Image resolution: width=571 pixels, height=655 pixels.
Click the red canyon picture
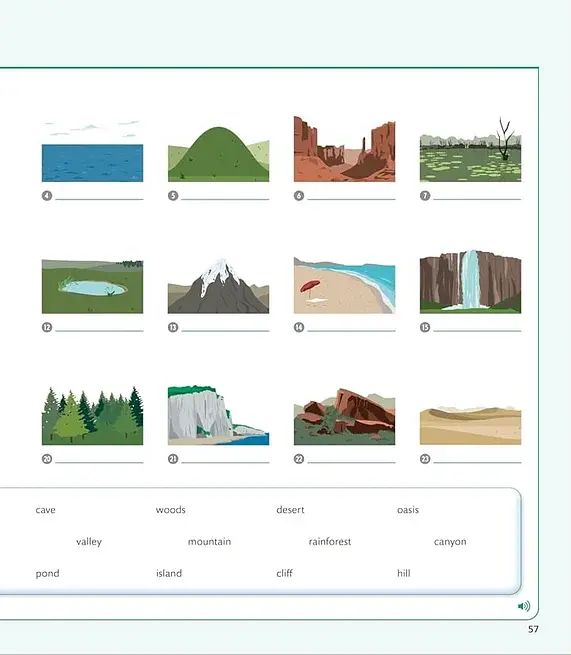[x=345, y=149]
